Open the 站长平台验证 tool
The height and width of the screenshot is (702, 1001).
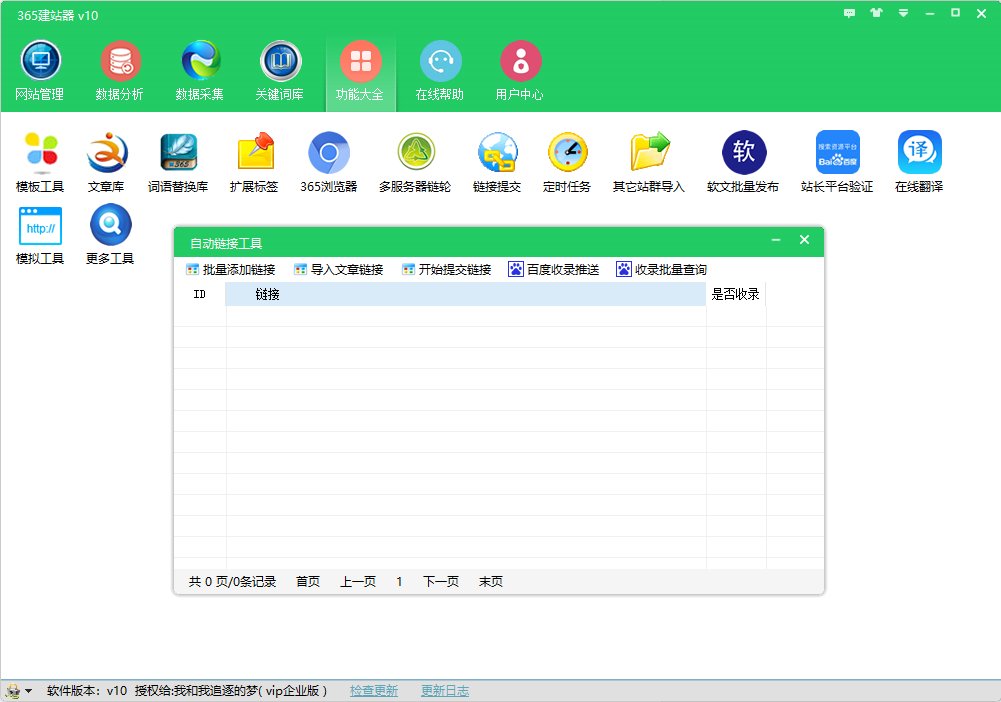tap(837, 162)
